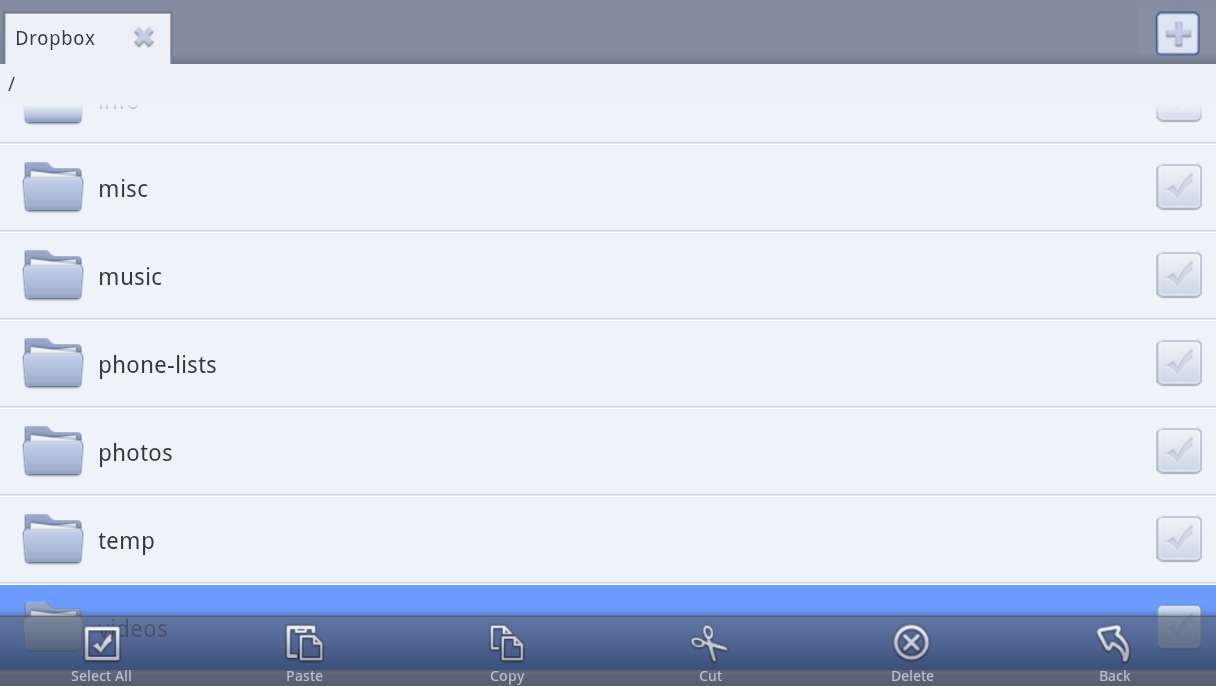Open the phone-lists folder

[608, 364]
